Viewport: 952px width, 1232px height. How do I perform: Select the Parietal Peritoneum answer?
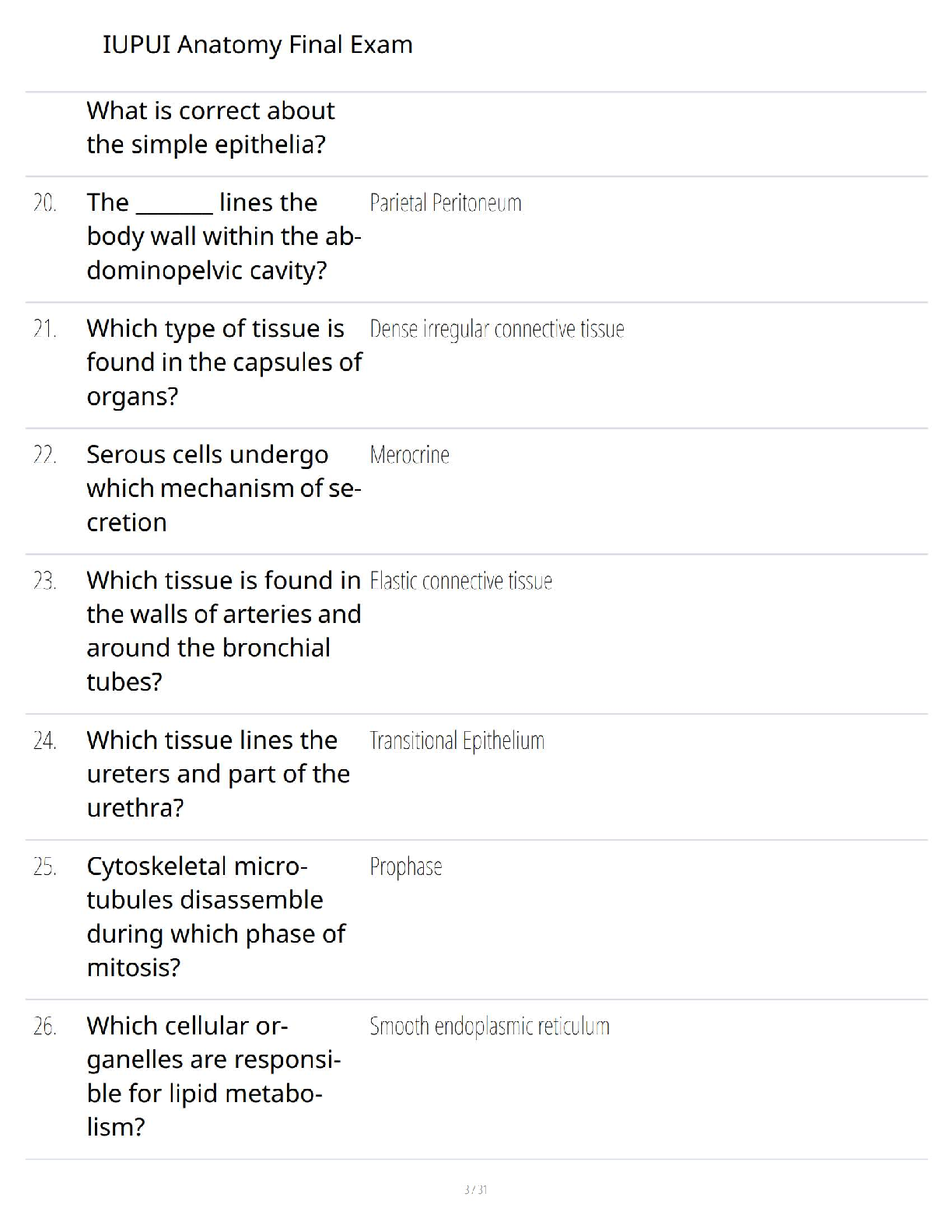445,203
